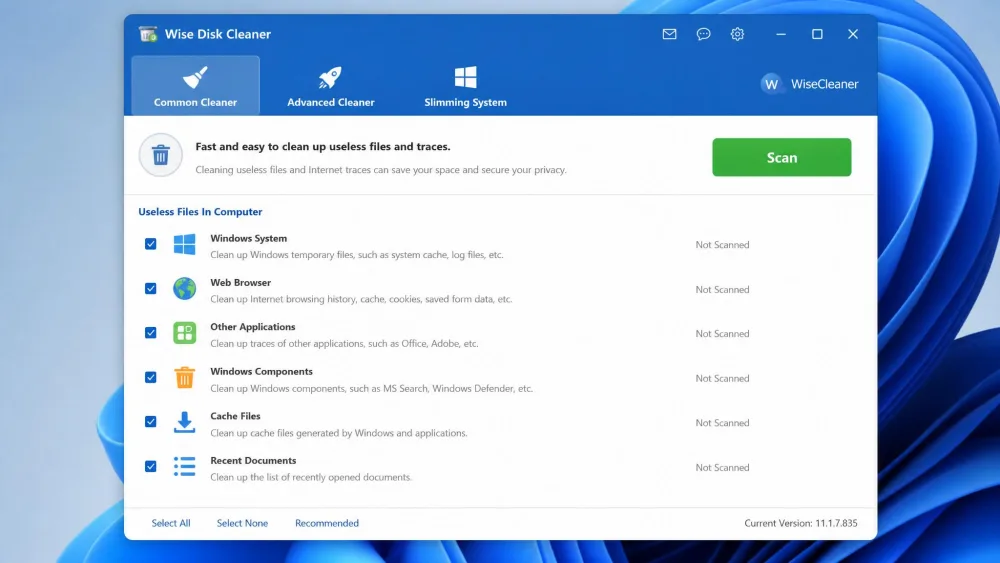The height and width of the screenshot is (563, 1000).
Task: Click the Web Browser globe icon
Action: pos(184,288)
